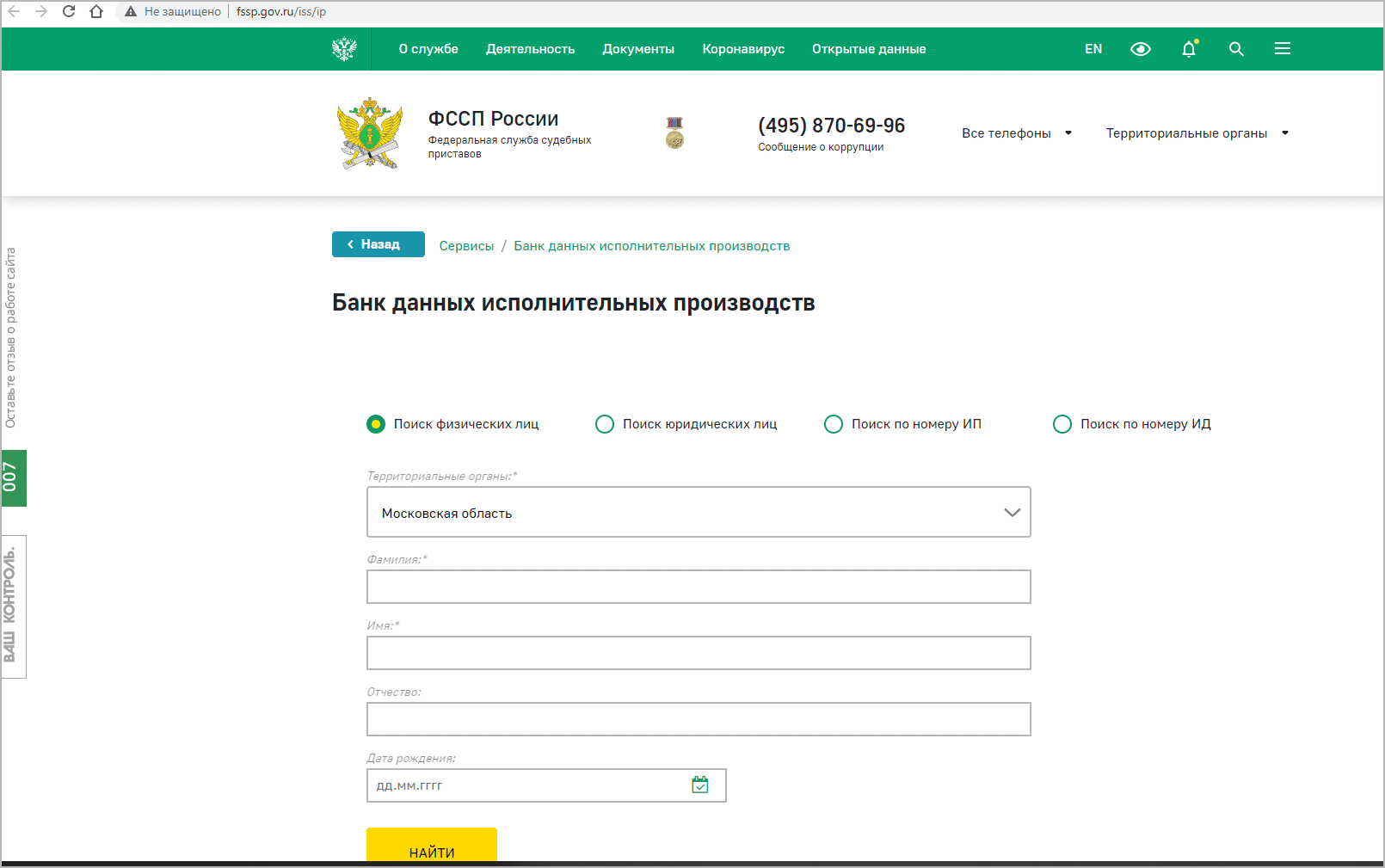Open calendar picker for Дата рождения
Image resolution: width=1385 pixels, height=868 pixels.
(701, 785)
